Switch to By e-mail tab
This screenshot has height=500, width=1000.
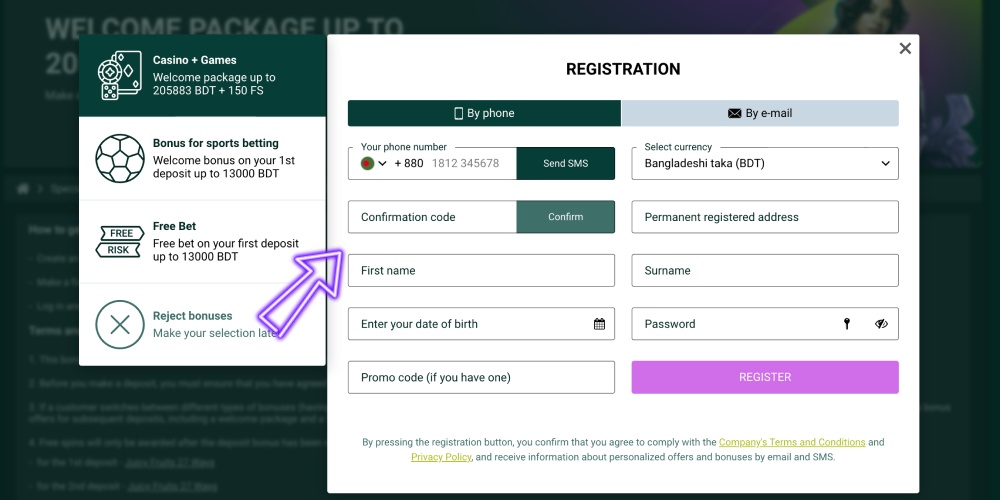(x=760, y=114)
